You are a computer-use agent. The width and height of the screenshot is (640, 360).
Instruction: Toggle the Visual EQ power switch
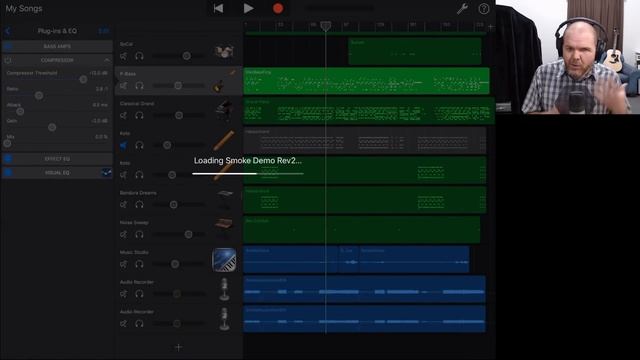point(8,172)
